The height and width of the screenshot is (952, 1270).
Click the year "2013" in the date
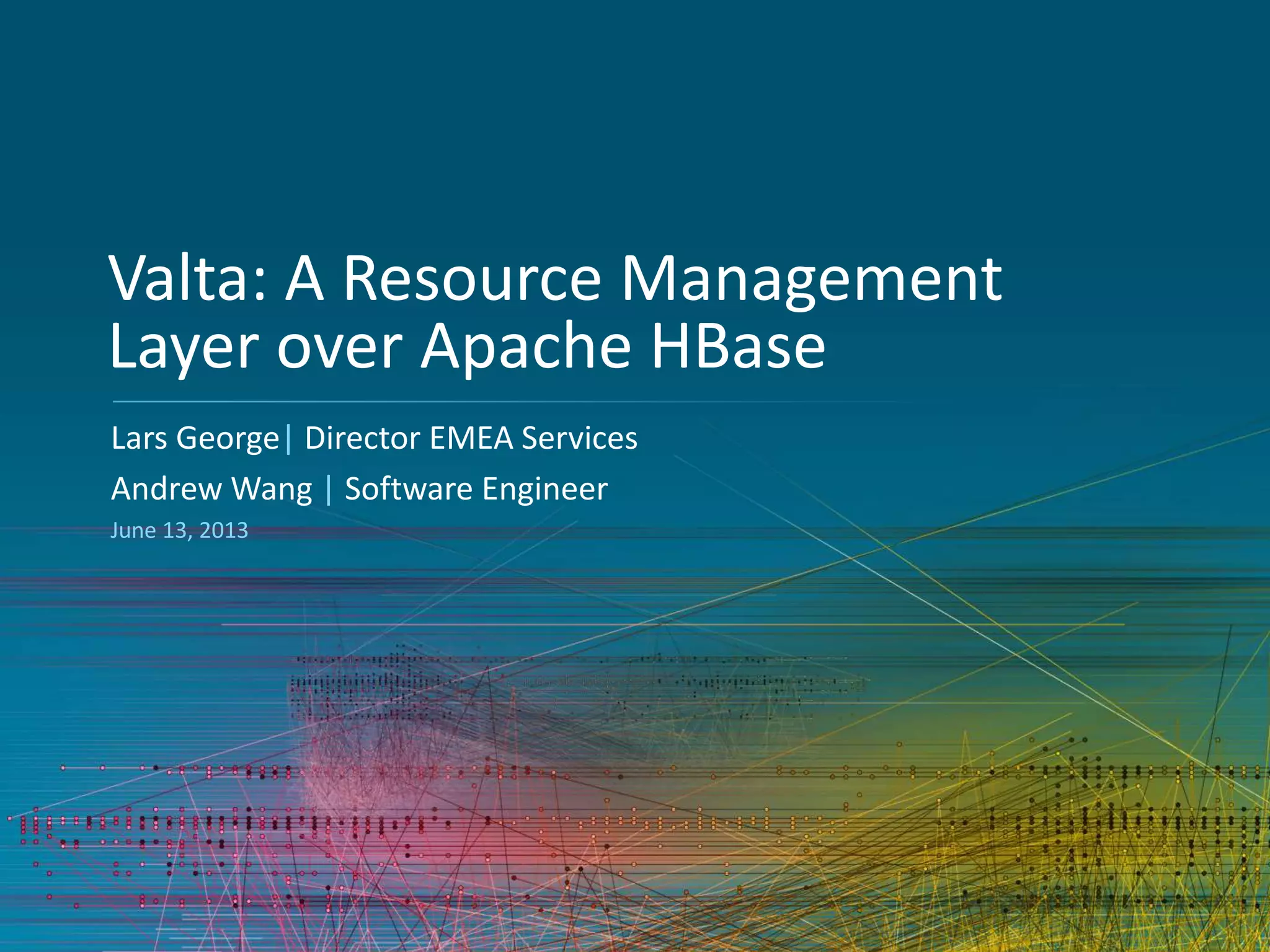[x=223, y=531]
